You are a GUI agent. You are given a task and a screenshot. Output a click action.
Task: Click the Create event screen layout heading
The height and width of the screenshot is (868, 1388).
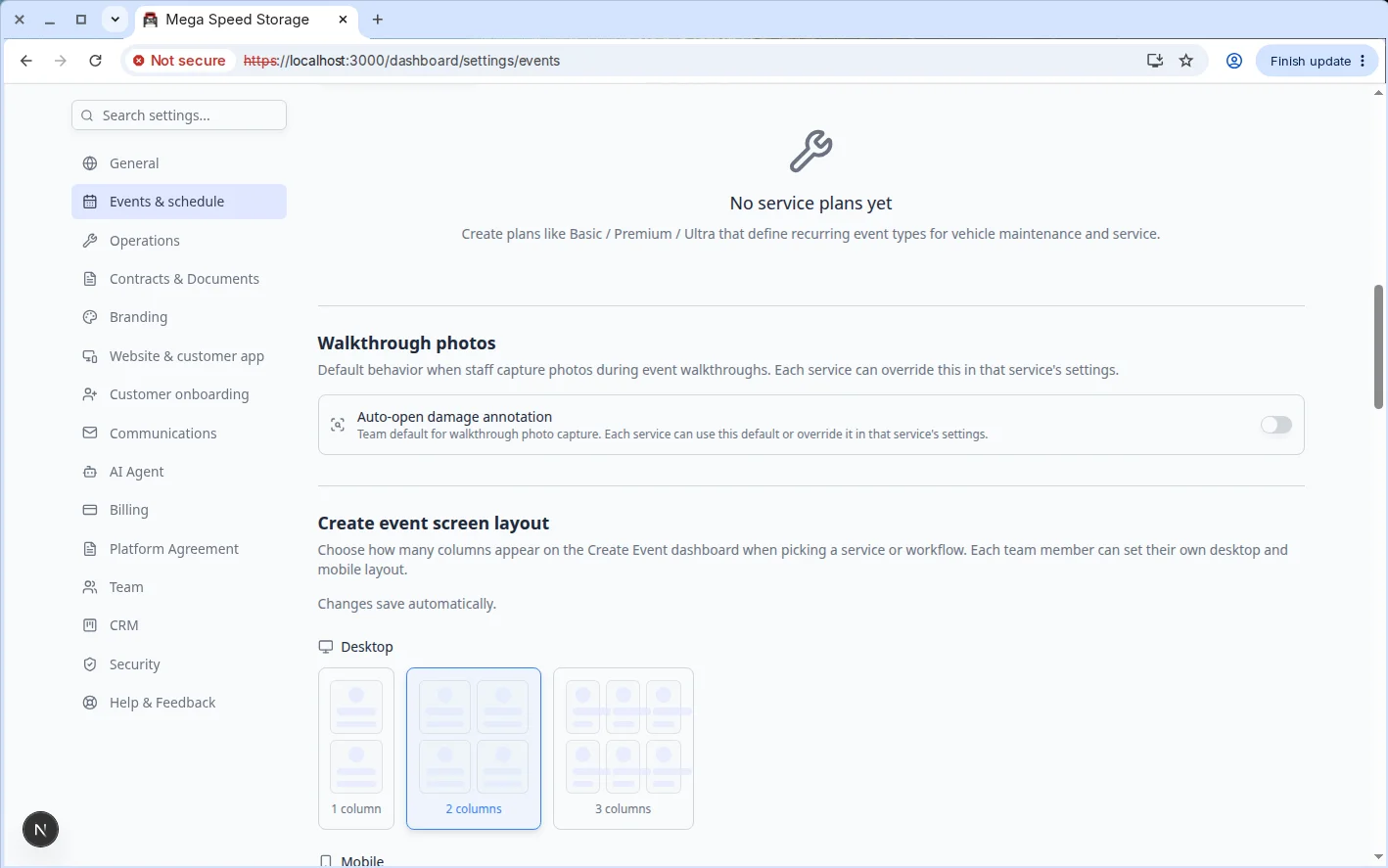coord(434,524)
